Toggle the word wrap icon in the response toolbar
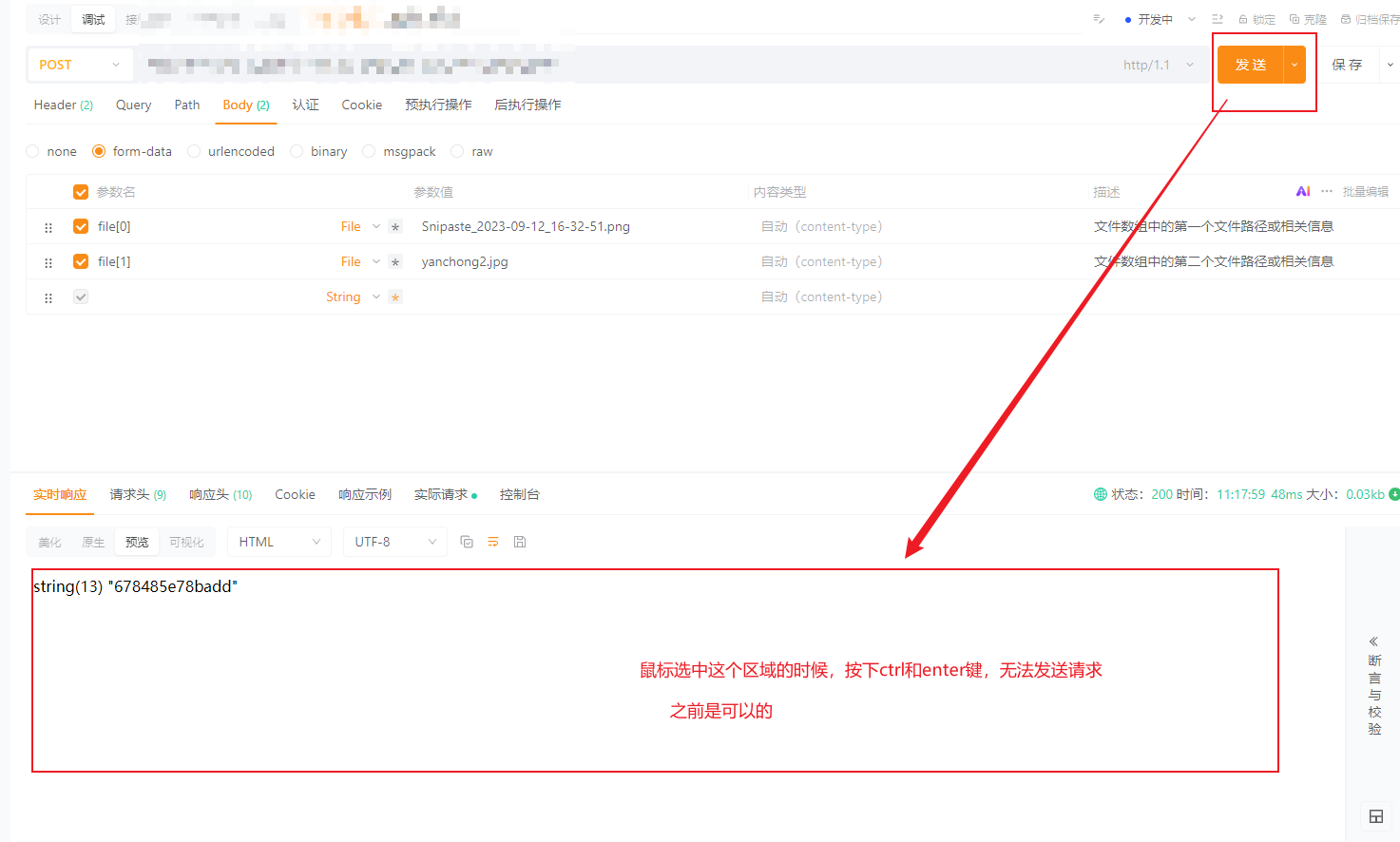Viewport: 1400px width, 842px height. (493, 542)
